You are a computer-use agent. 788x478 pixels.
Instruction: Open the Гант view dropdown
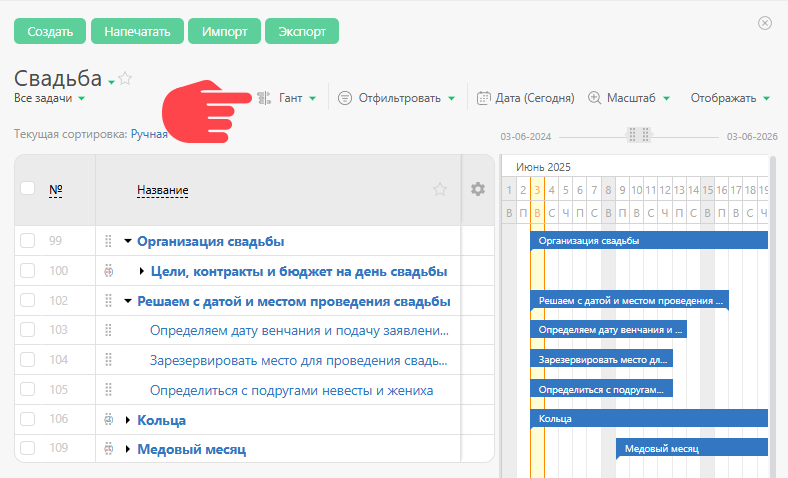(x=298, y=98)
